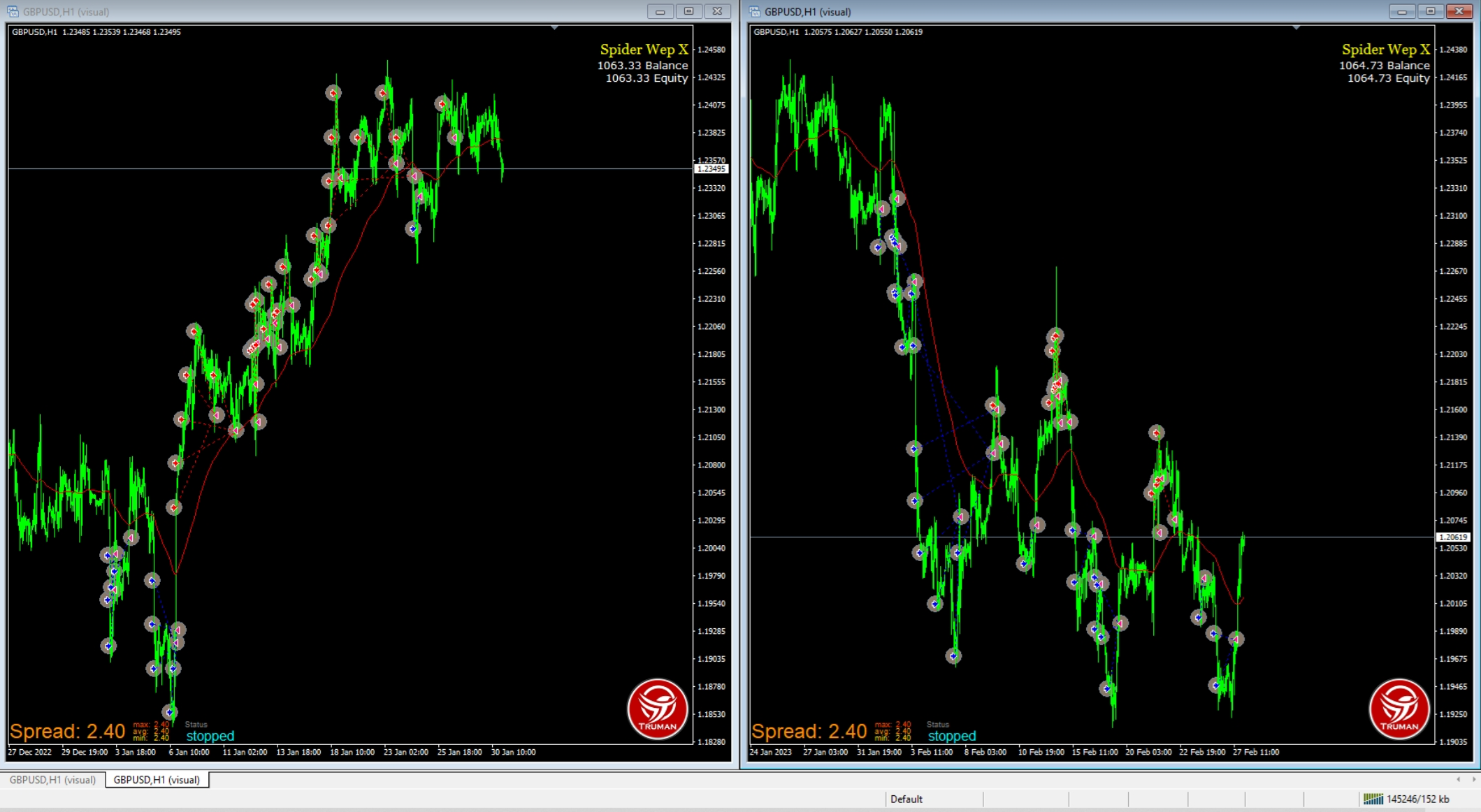Screen dimensions: 1481x812
Task: Click the stopped status text on left chart
Action: click(x=210, y=736)
